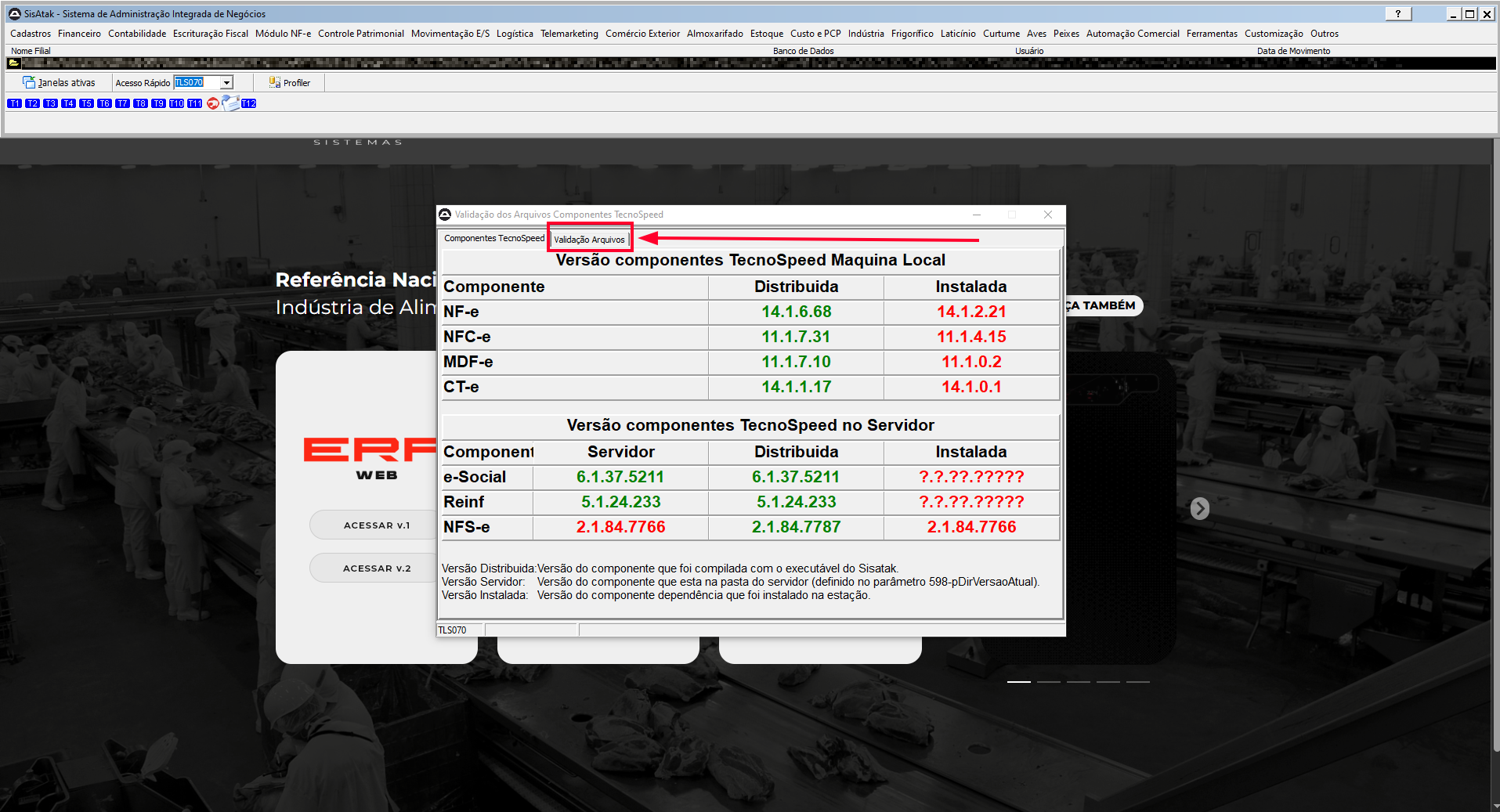The image size is (1500, 812).
Task: Click the T2 shortcut icon
Action: 32,103
